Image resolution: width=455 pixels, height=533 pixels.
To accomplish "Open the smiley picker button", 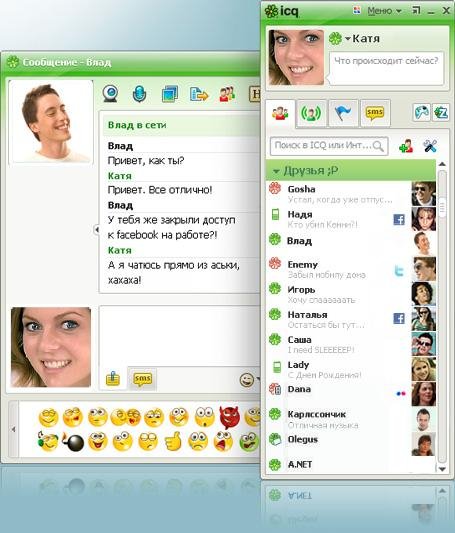I will pyautogui.click(x=247, y=380).
